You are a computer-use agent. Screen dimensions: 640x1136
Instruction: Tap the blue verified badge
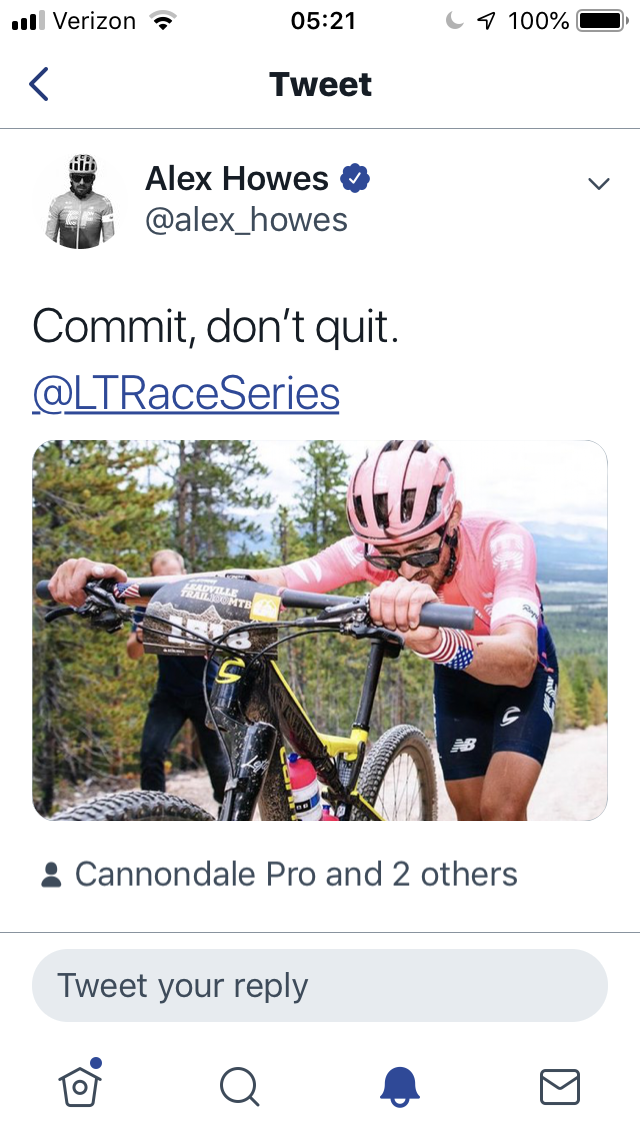tap(355, 179)
